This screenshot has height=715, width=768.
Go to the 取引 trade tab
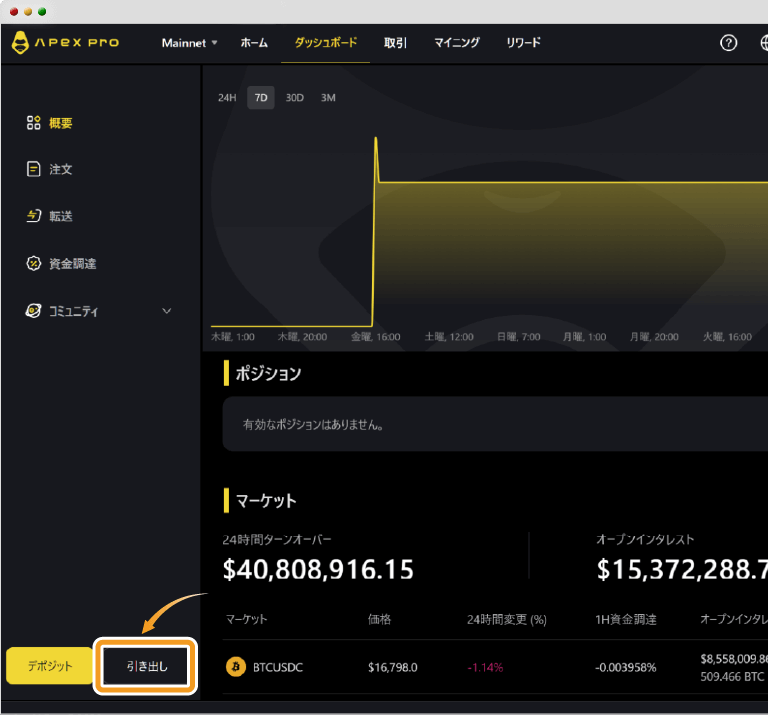[x=395, y=43]
